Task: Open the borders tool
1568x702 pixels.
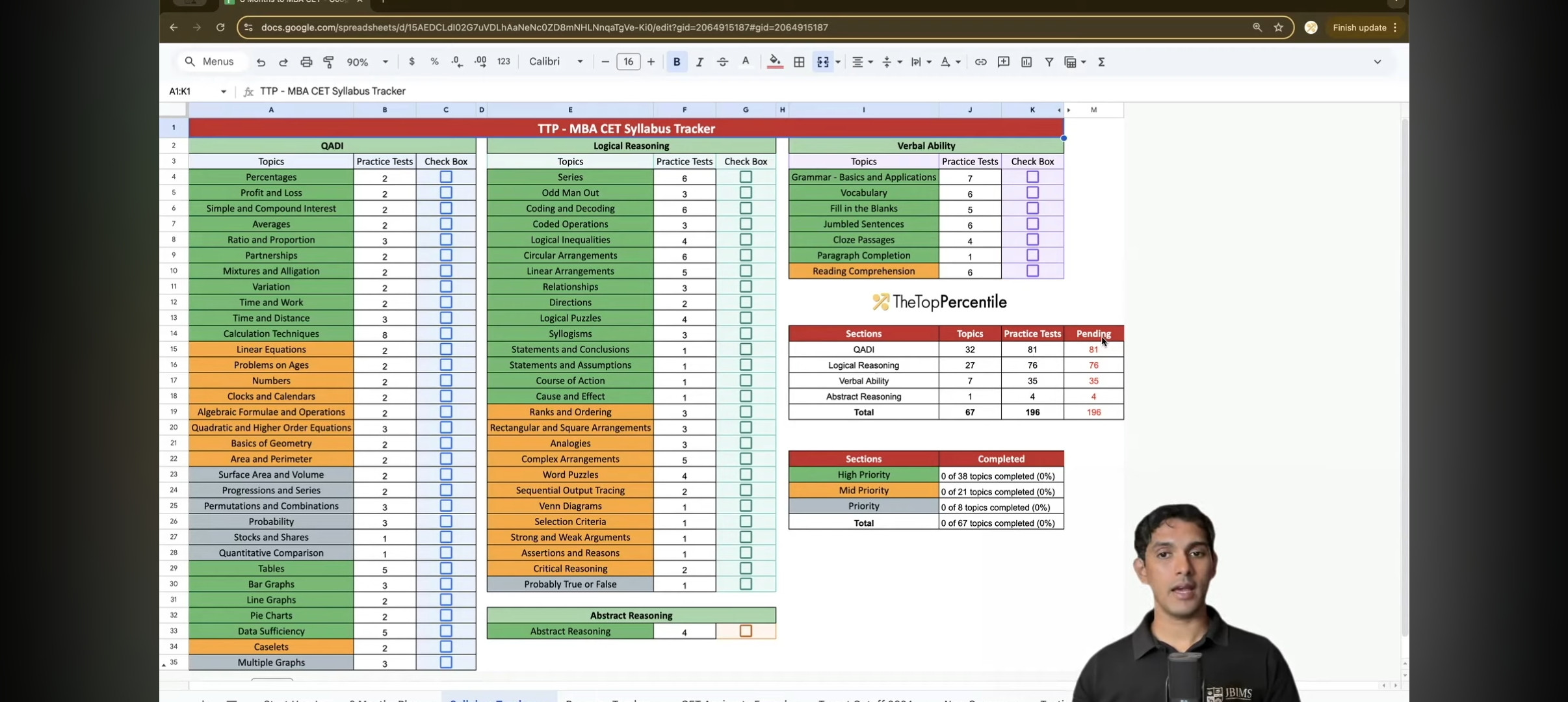Action: coord(799,62)
